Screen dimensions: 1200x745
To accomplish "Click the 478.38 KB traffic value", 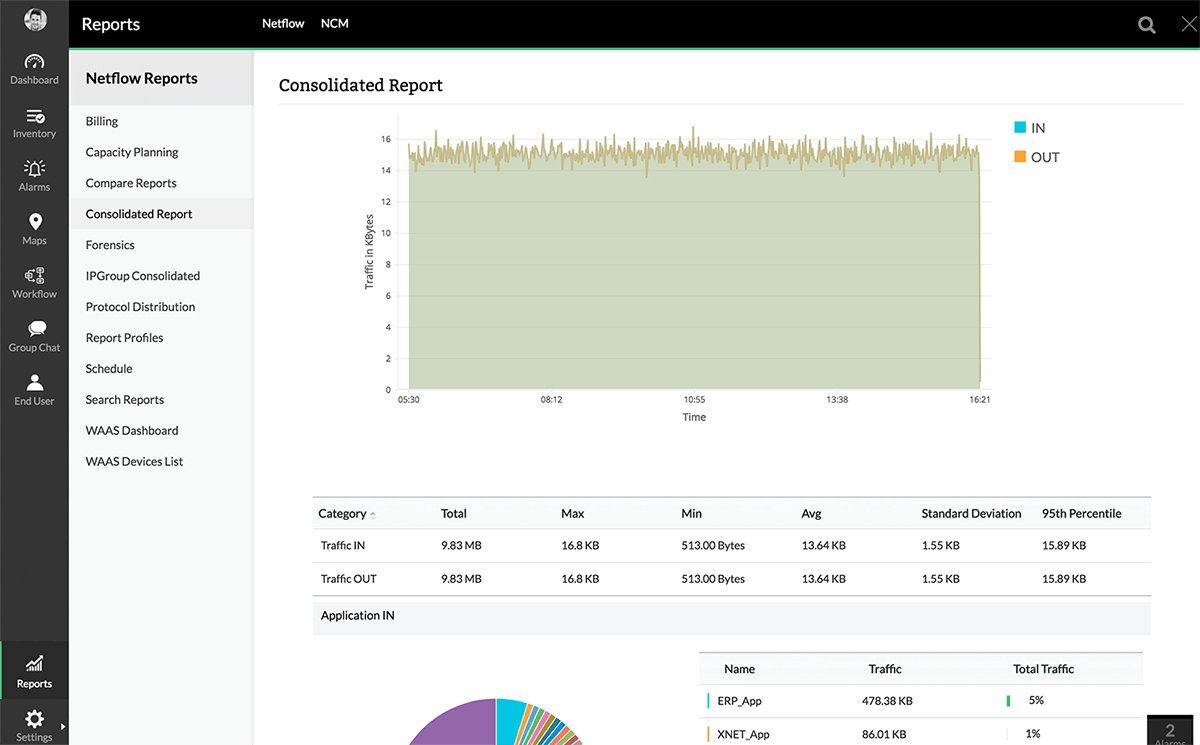I will [x=885, y=701].
